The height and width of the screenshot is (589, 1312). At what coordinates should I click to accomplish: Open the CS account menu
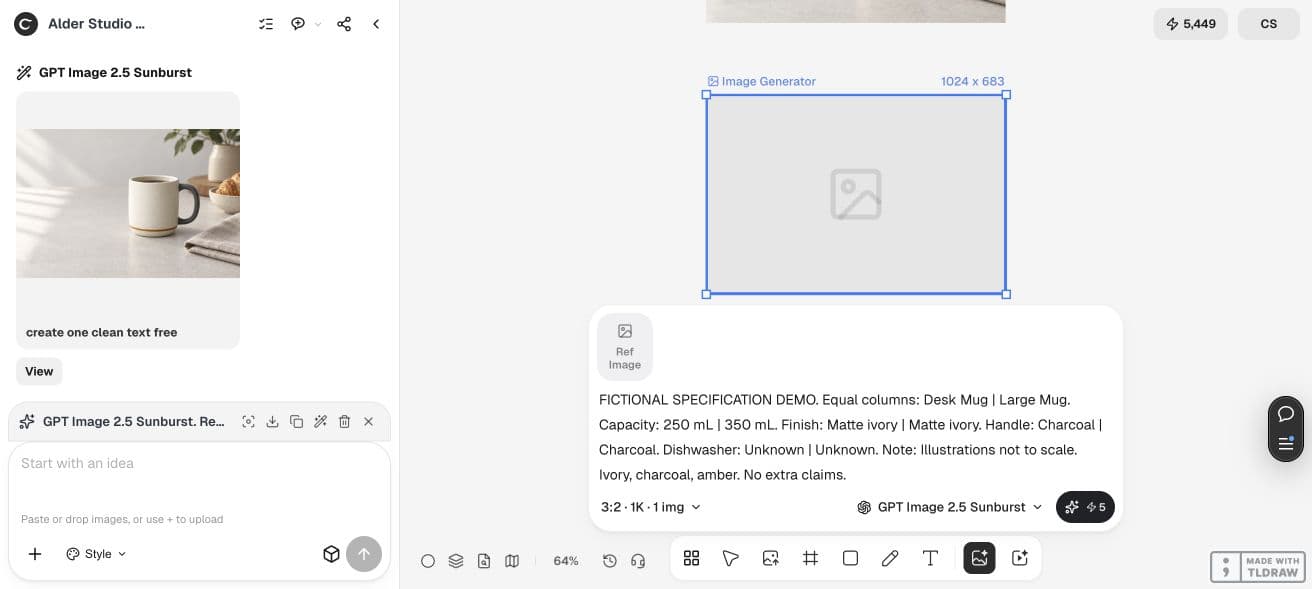click(1269, 24)
